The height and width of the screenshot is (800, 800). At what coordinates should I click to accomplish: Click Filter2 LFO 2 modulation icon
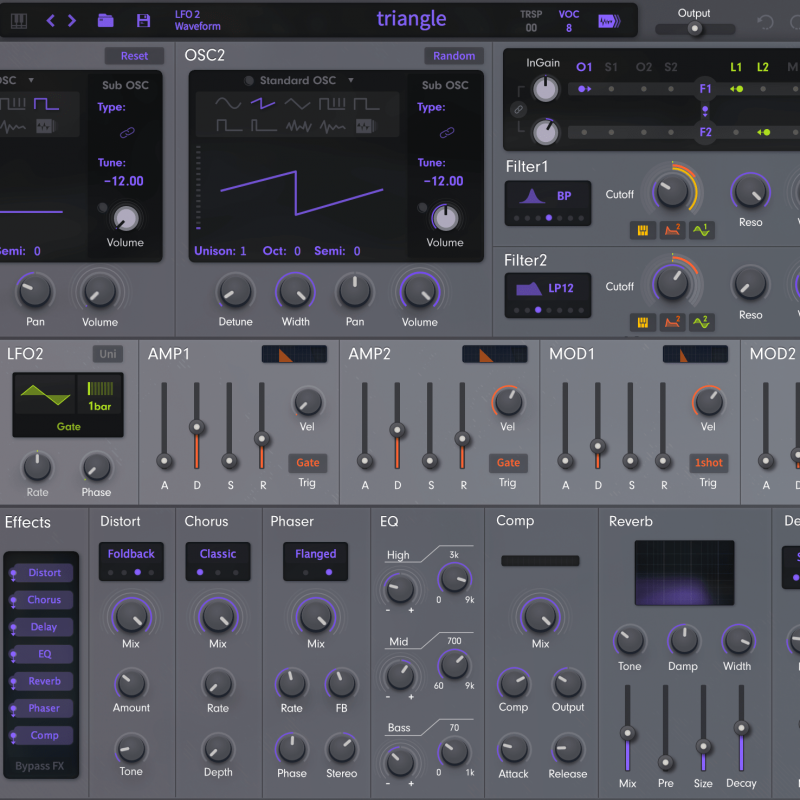701,322
